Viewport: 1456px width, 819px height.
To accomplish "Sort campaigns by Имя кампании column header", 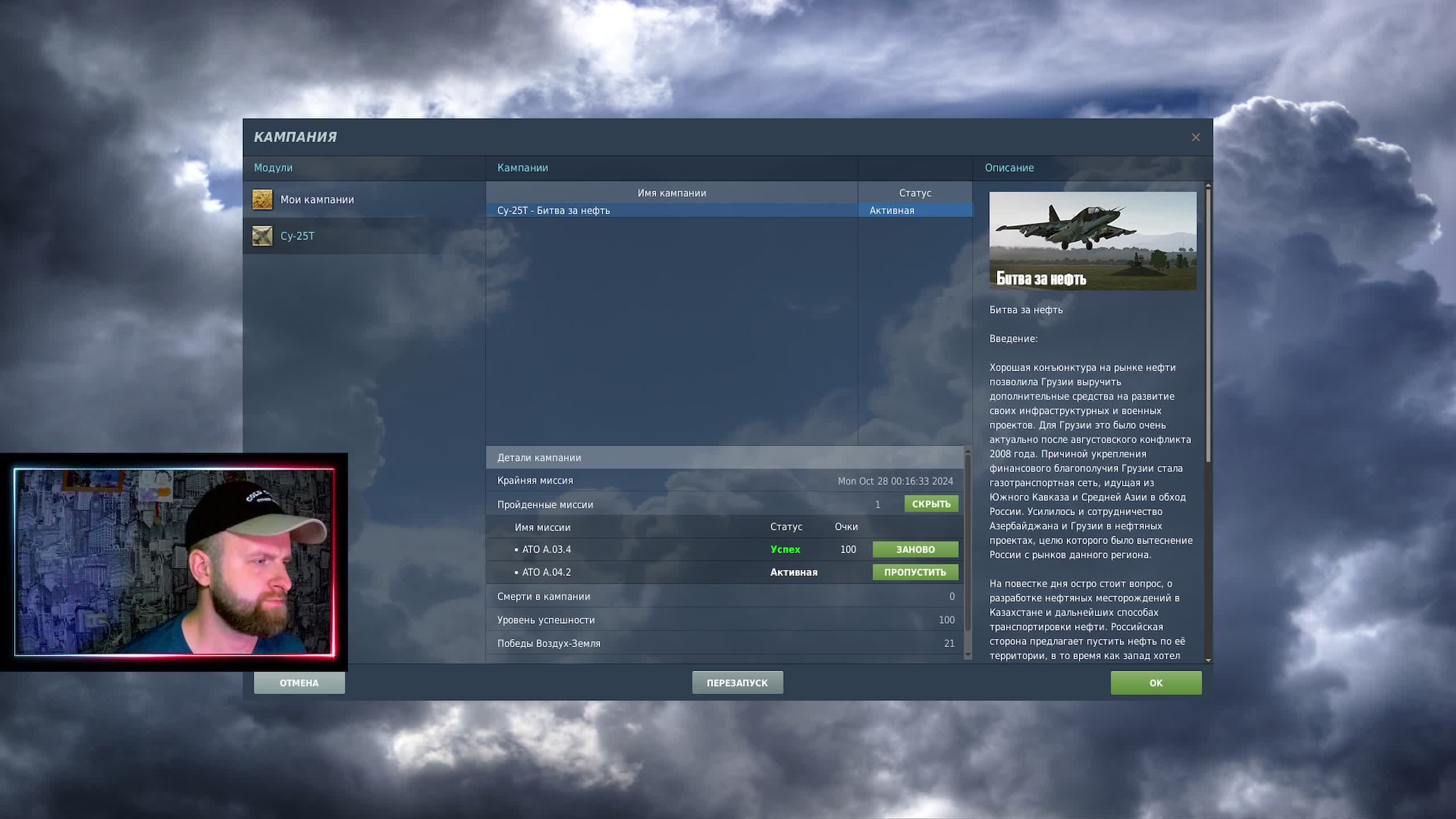I will [672, 193].
